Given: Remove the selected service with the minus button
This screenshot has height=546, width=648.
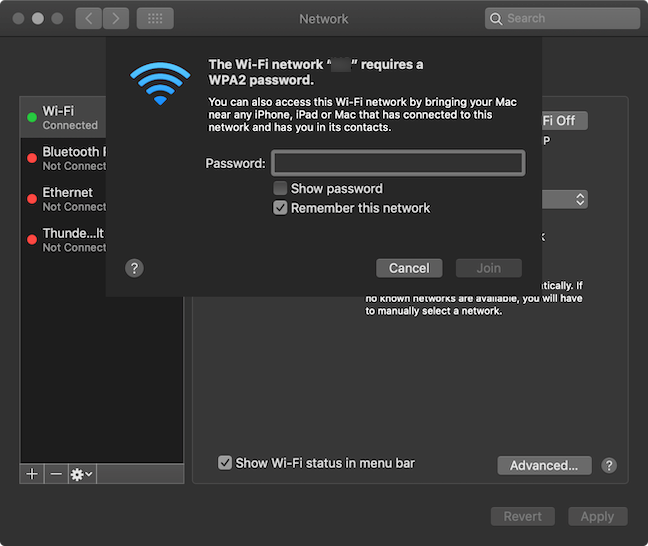Looking at the screenshot, I should 56,474.
